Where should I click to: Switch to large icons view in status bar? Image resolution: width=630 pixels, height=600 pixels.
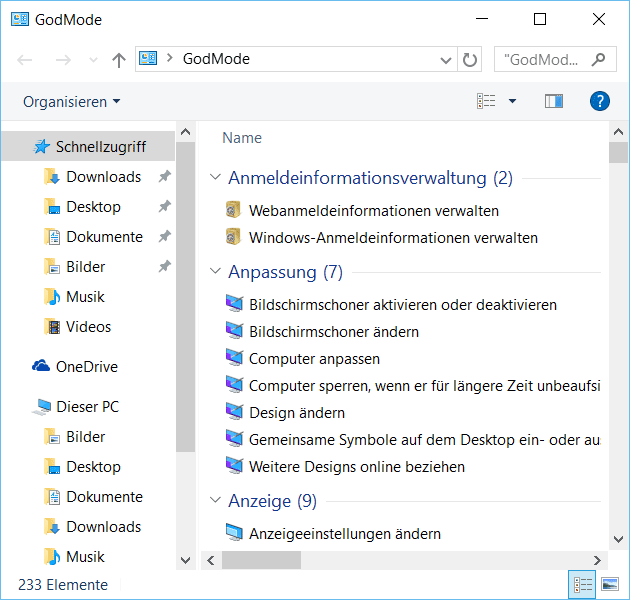(609, 585)
